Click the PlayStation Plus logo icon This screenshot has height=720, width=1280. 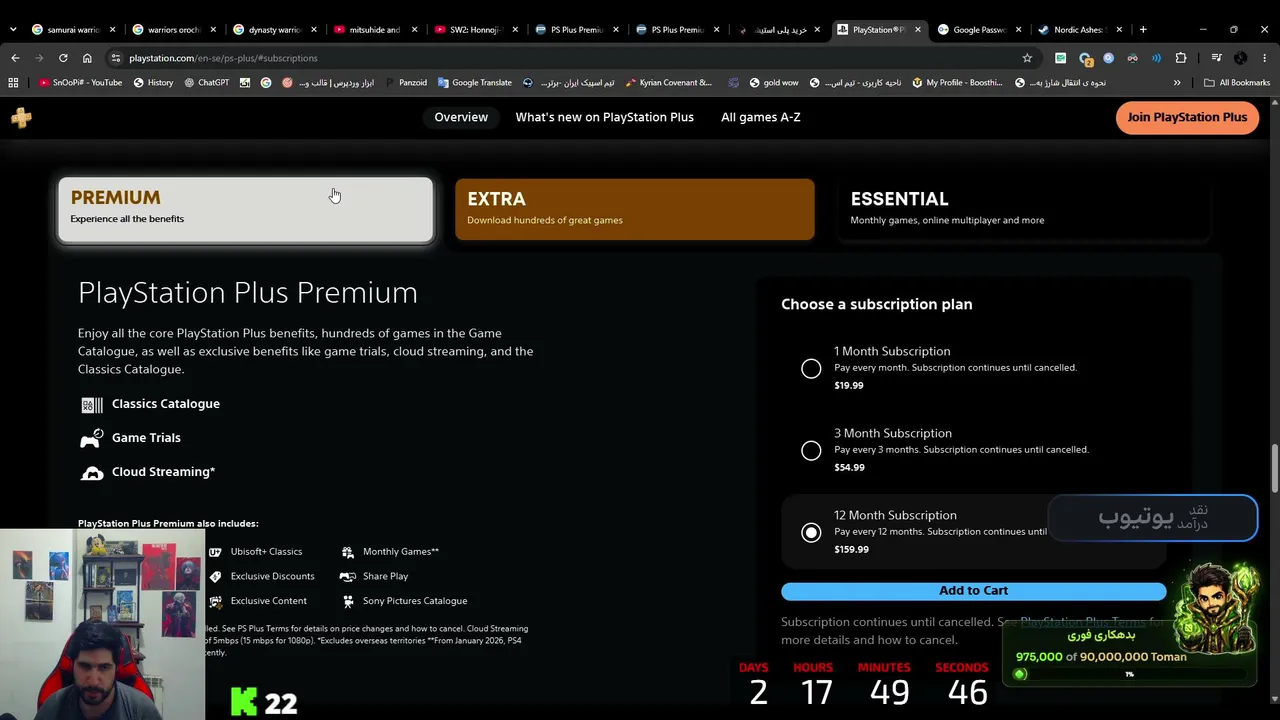point(21,118)
